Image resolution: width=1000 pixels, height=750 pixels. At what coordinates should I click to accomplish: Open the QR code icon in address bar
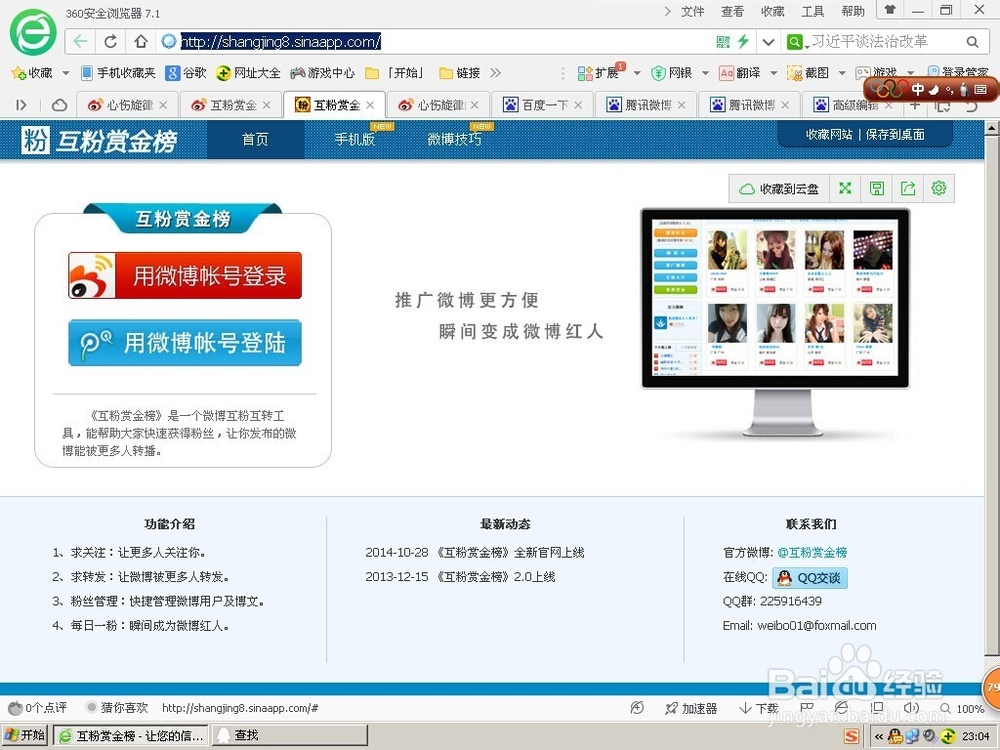pos(723,42)
